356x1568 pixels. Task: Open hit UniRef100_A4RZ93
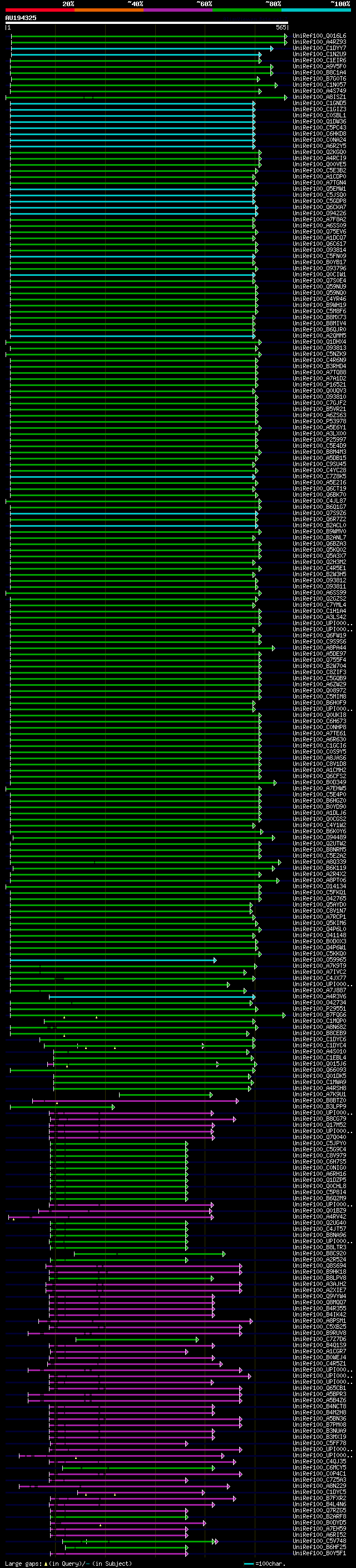point(319,42)
